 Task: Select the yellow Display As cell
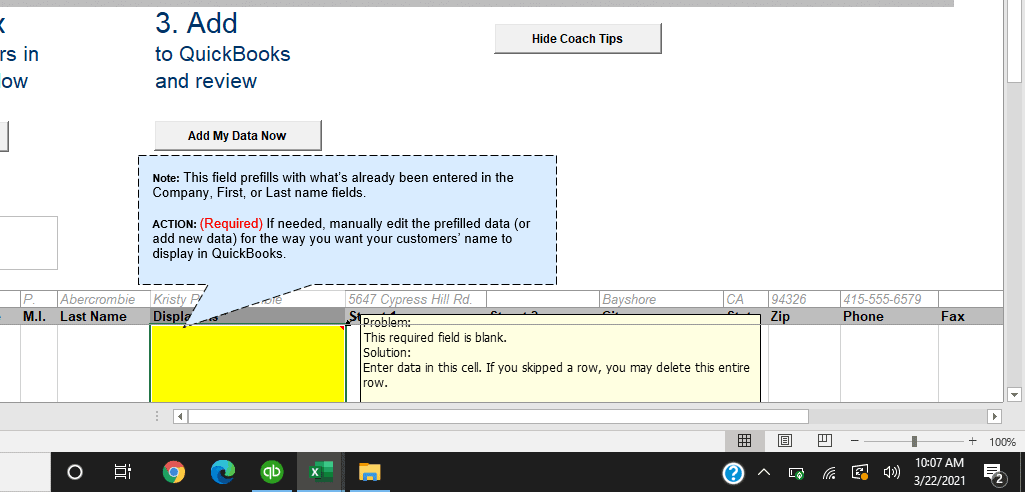point(248,363)
